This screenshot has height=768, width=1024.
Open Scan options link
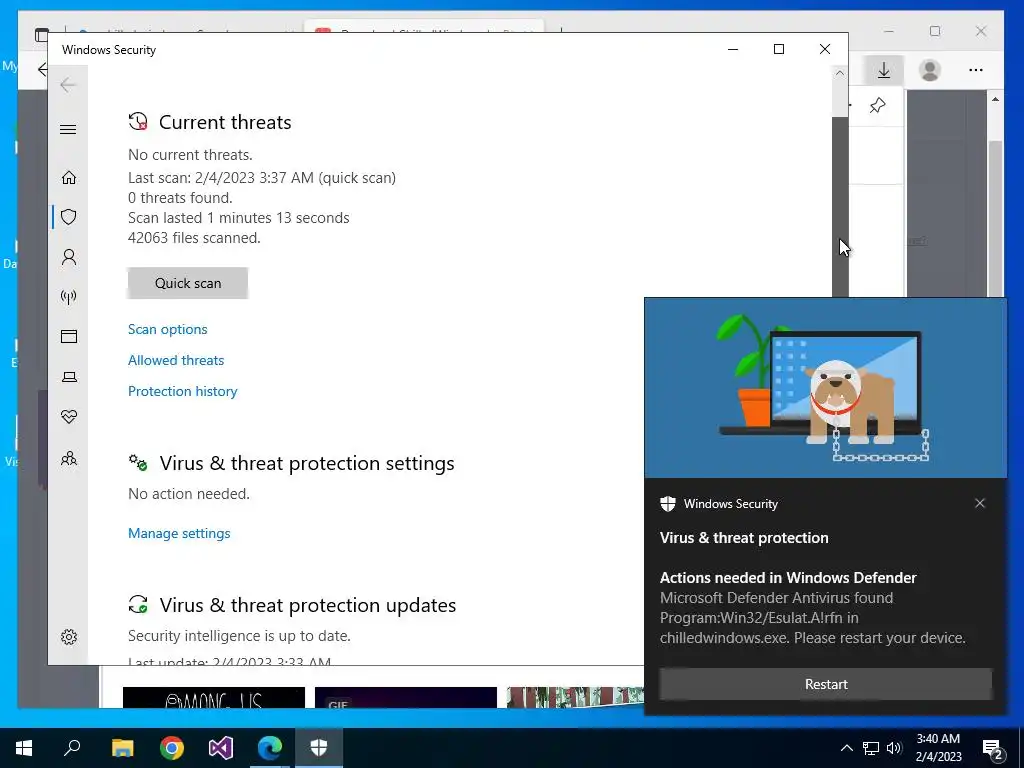coord(168,329)
